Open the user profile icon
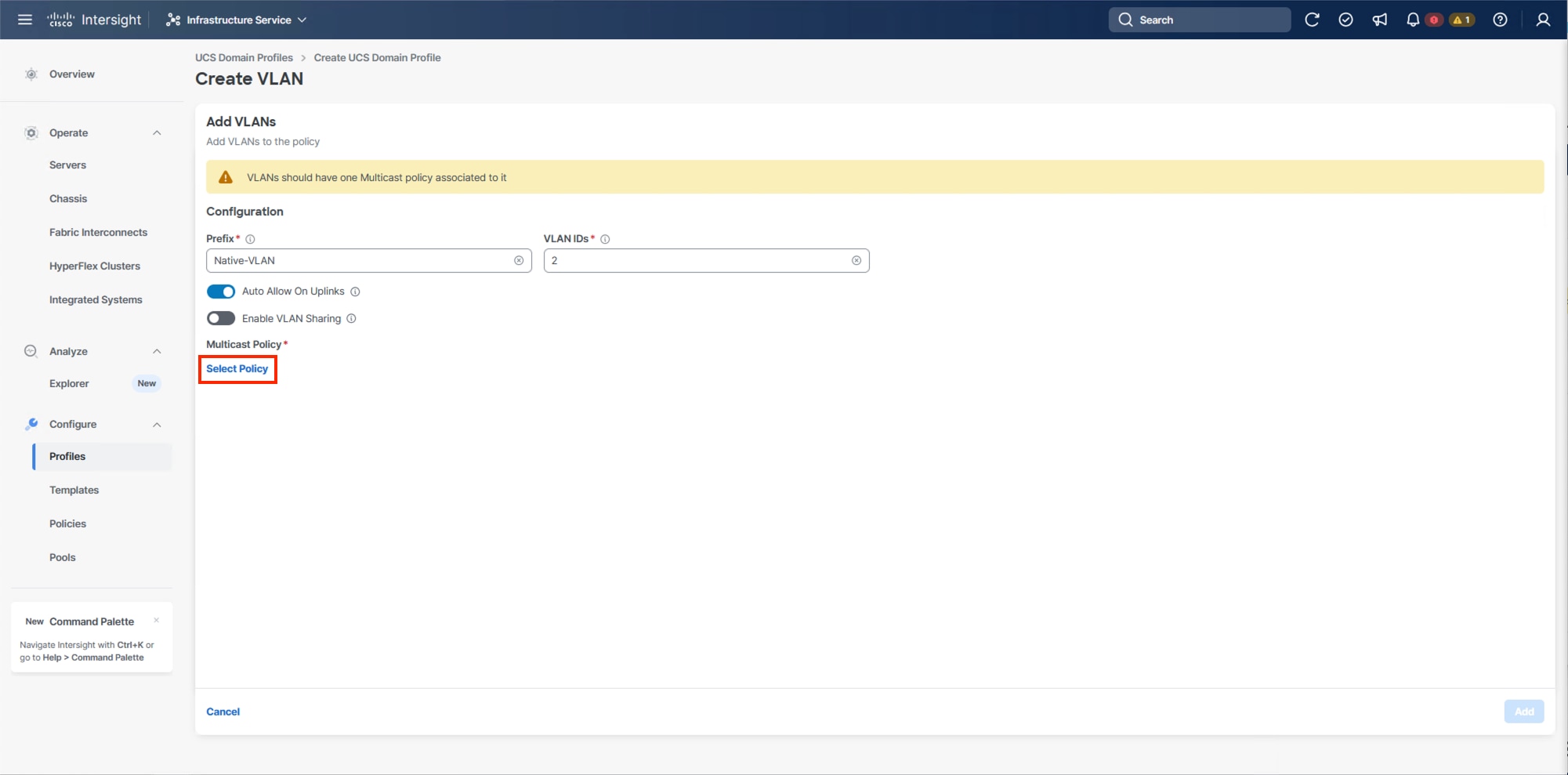The height and width of the screenshot is (775, 1568). coord(1541,20)
